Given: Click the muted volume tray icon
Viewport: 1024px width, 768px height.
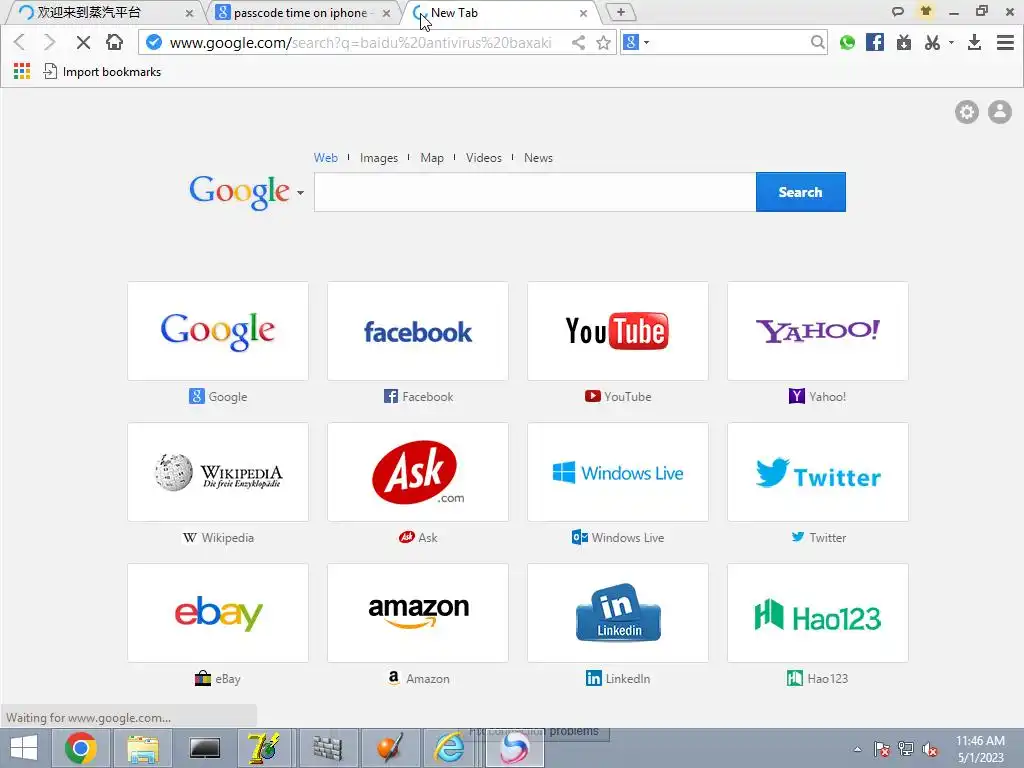Looking at the screenshot, I should [x=930, y=749].
